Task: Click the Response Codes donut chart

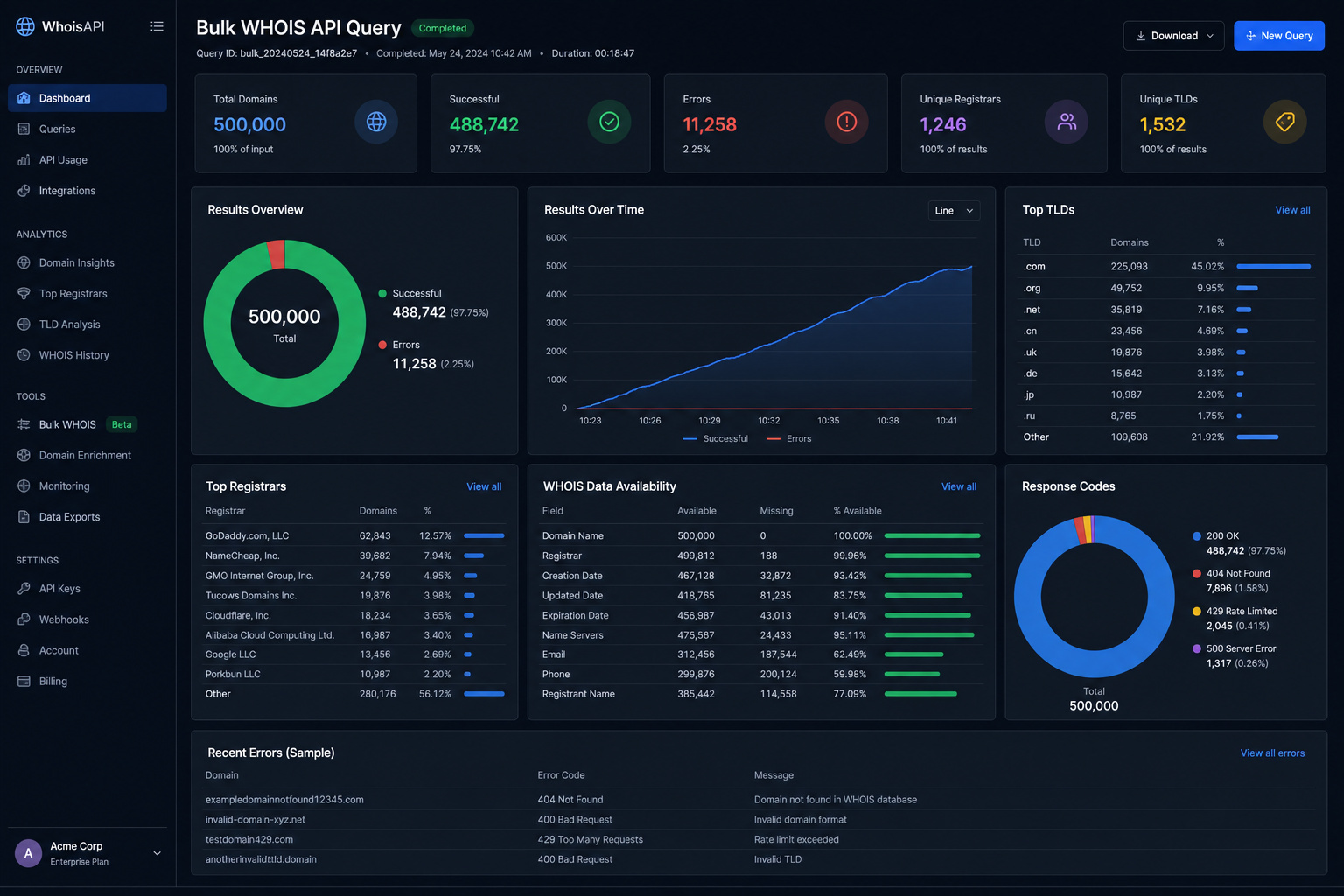Action: click(x=1094, y=597)
